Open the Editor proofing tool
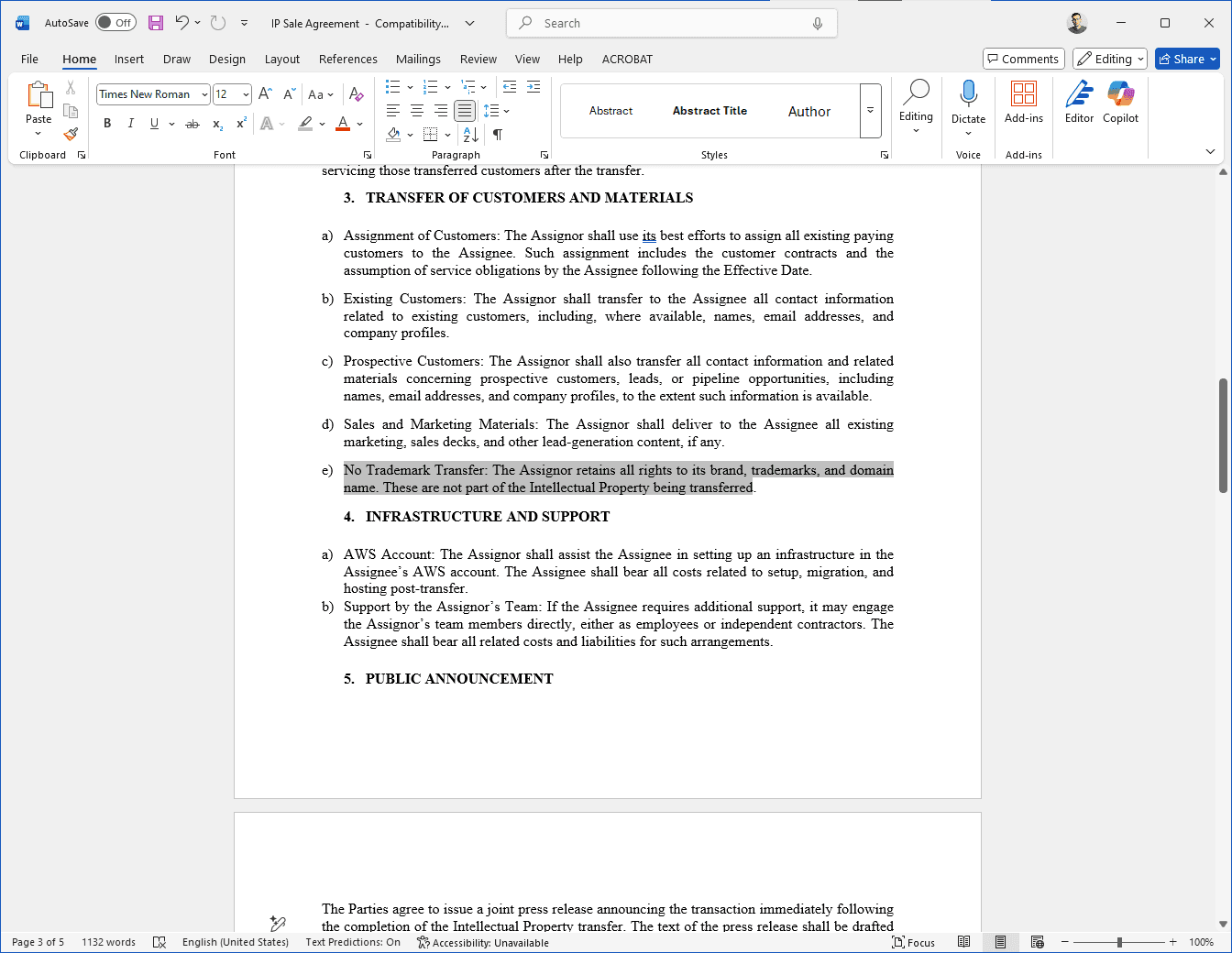The height and width of the screenshot is (953, 1232). pyautogui.click(x=1079, y=93)
